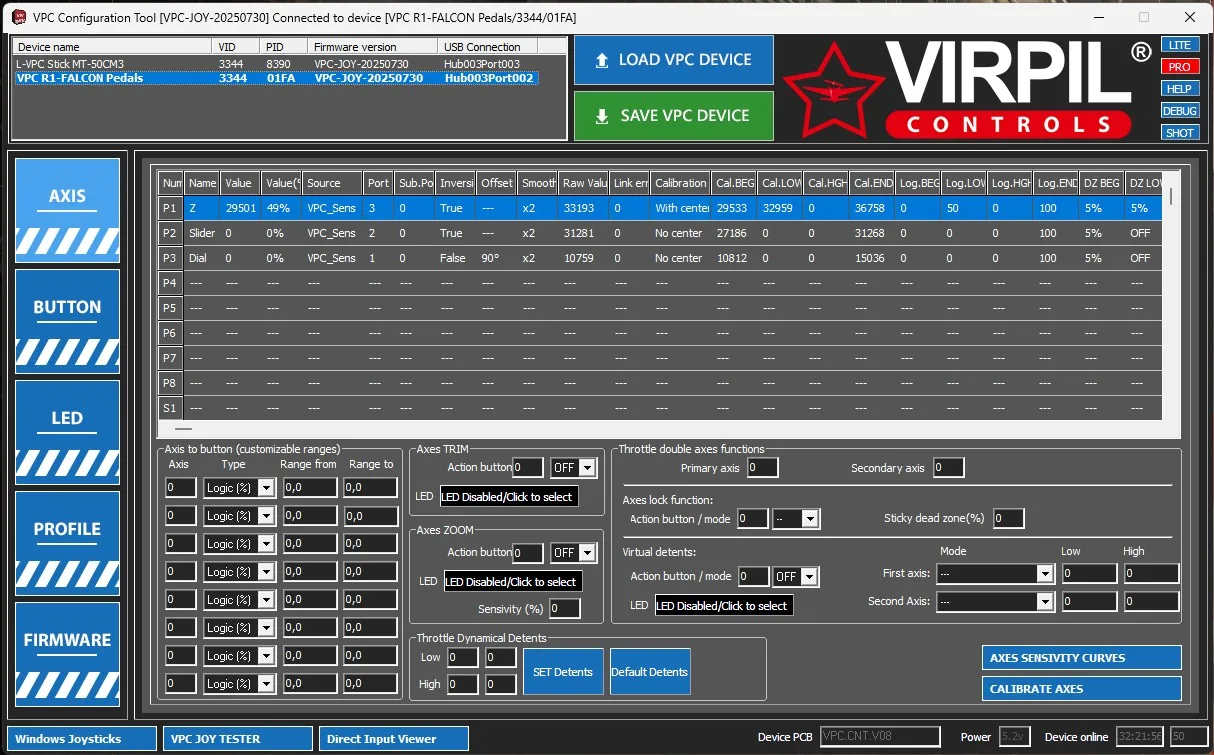This screenshot has width=1214, height=755.
Task: Click the Secondary axis input field
Action: point(948,468)
